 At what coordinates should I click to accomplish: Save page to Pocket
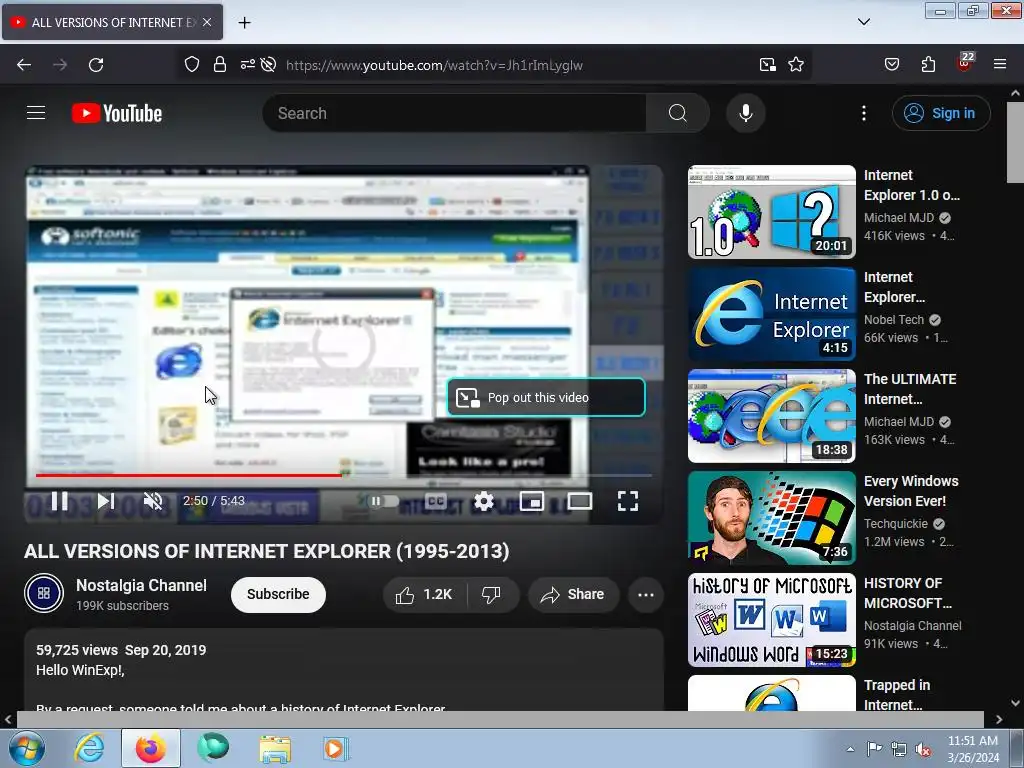(891, 65)
